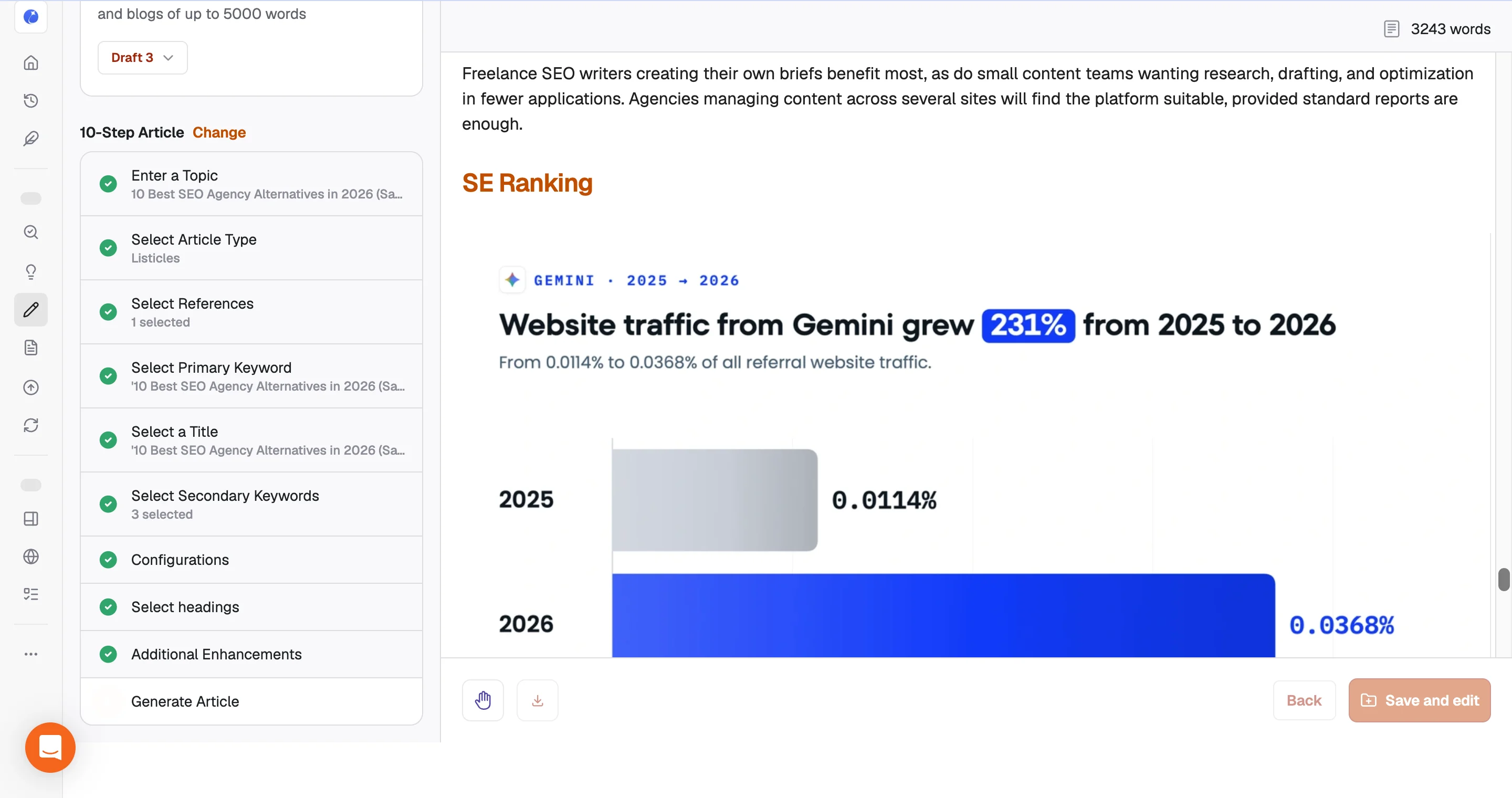Viewport: 1512px width, 798px height.
Task: Open History clock icon in sidebar
Action: 31,100
